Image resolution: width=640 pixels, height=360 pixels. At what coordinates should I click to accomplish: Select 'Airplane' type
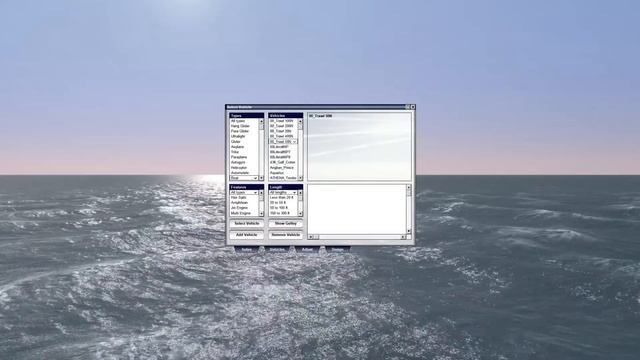pyautogui.click(x=237, y=147)
